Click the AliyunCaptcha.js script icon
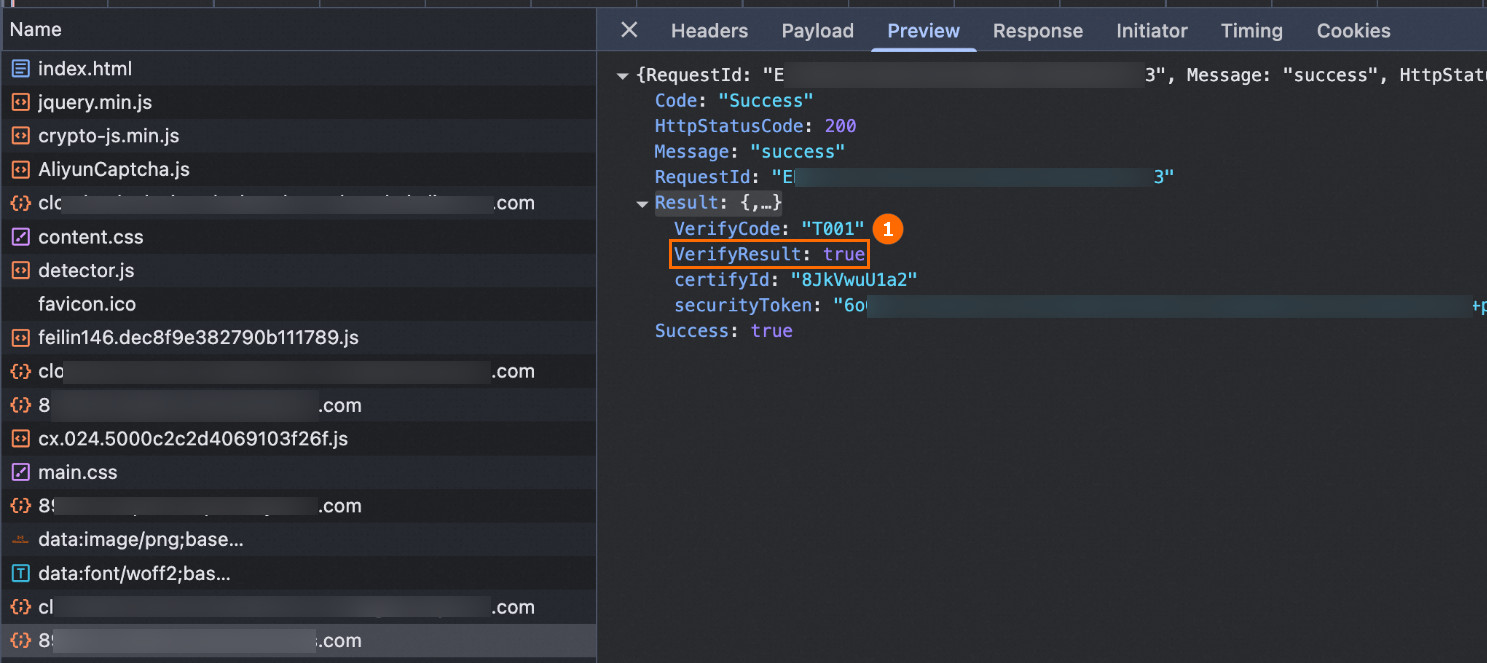Viewport: 1487px width, 663px height. 20,169
